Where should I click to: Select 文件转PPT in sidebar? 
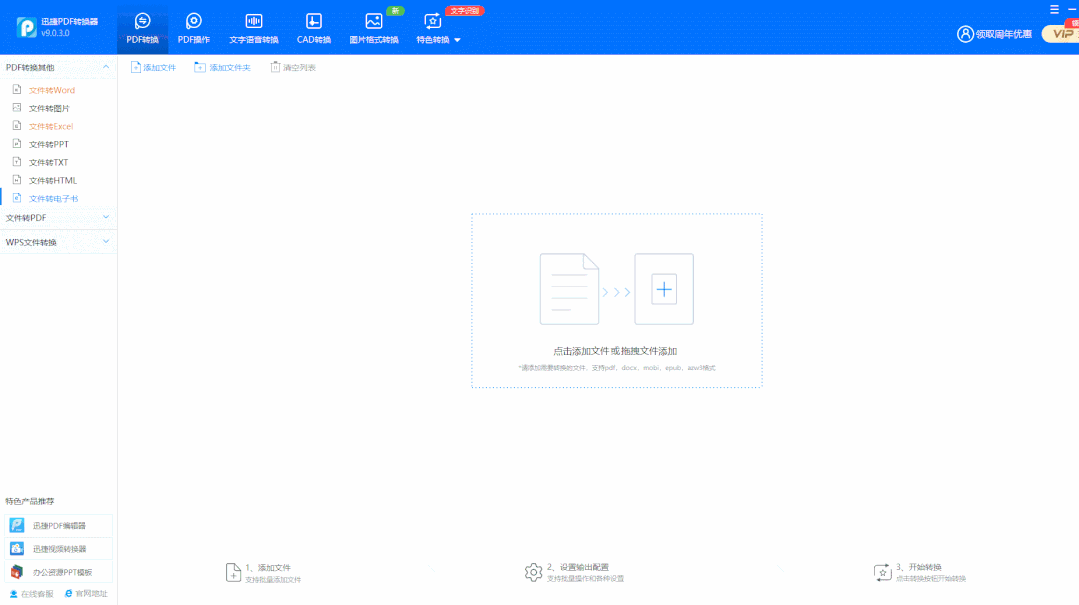pos(49,145)
